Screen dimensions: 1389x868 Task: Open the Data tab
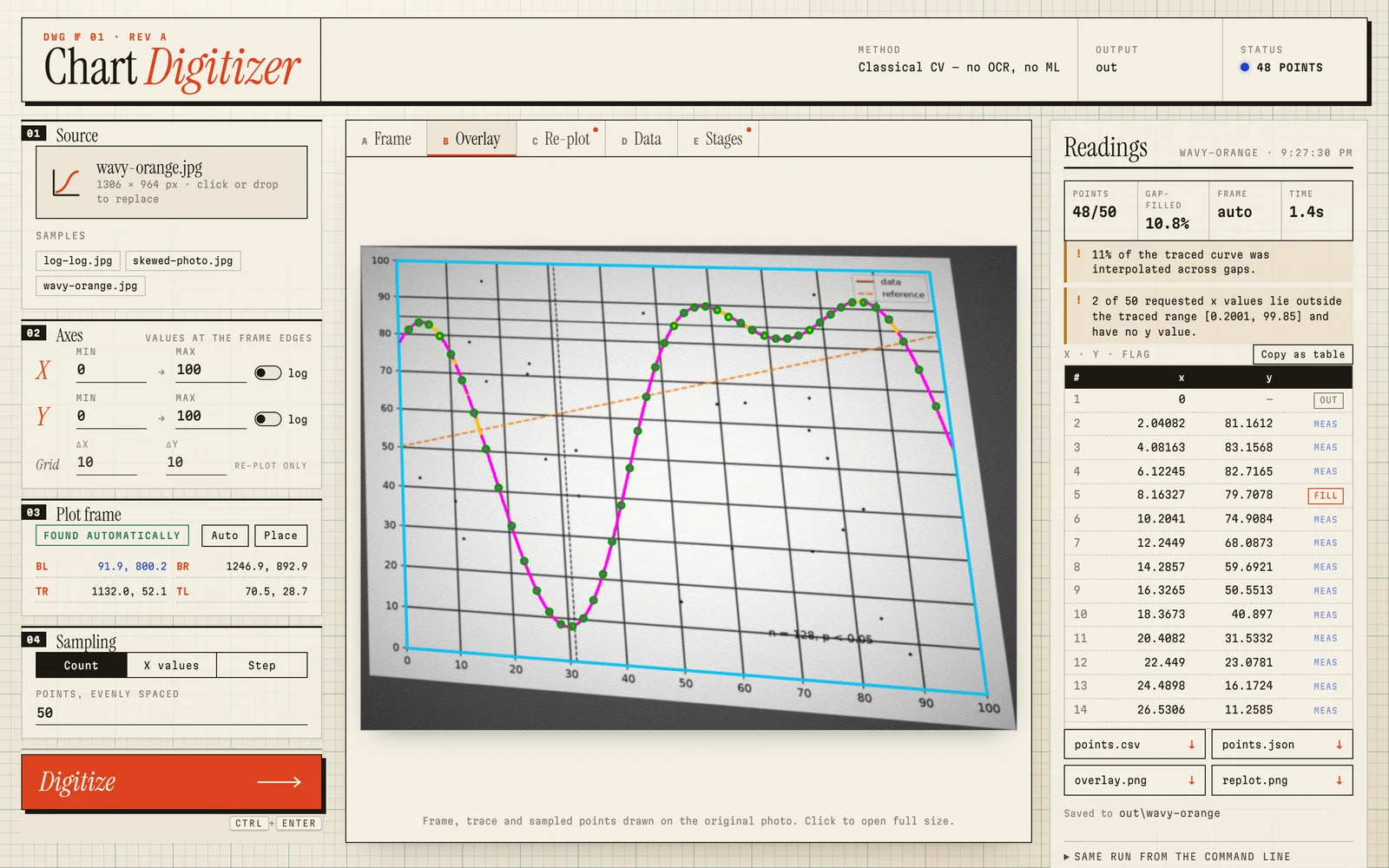(642, 139)
